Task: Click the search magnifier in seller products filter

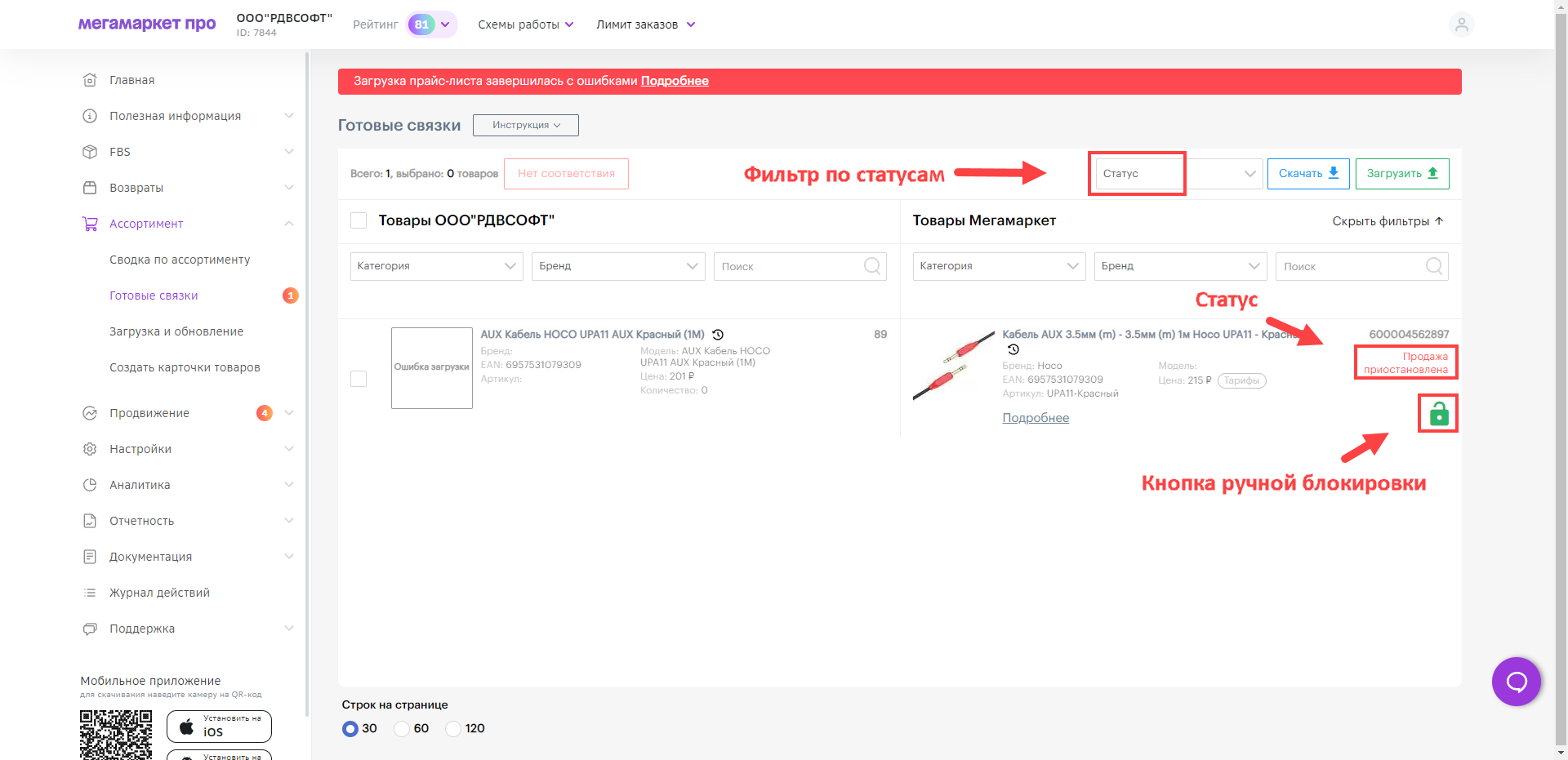Action: tap(872, 266)
